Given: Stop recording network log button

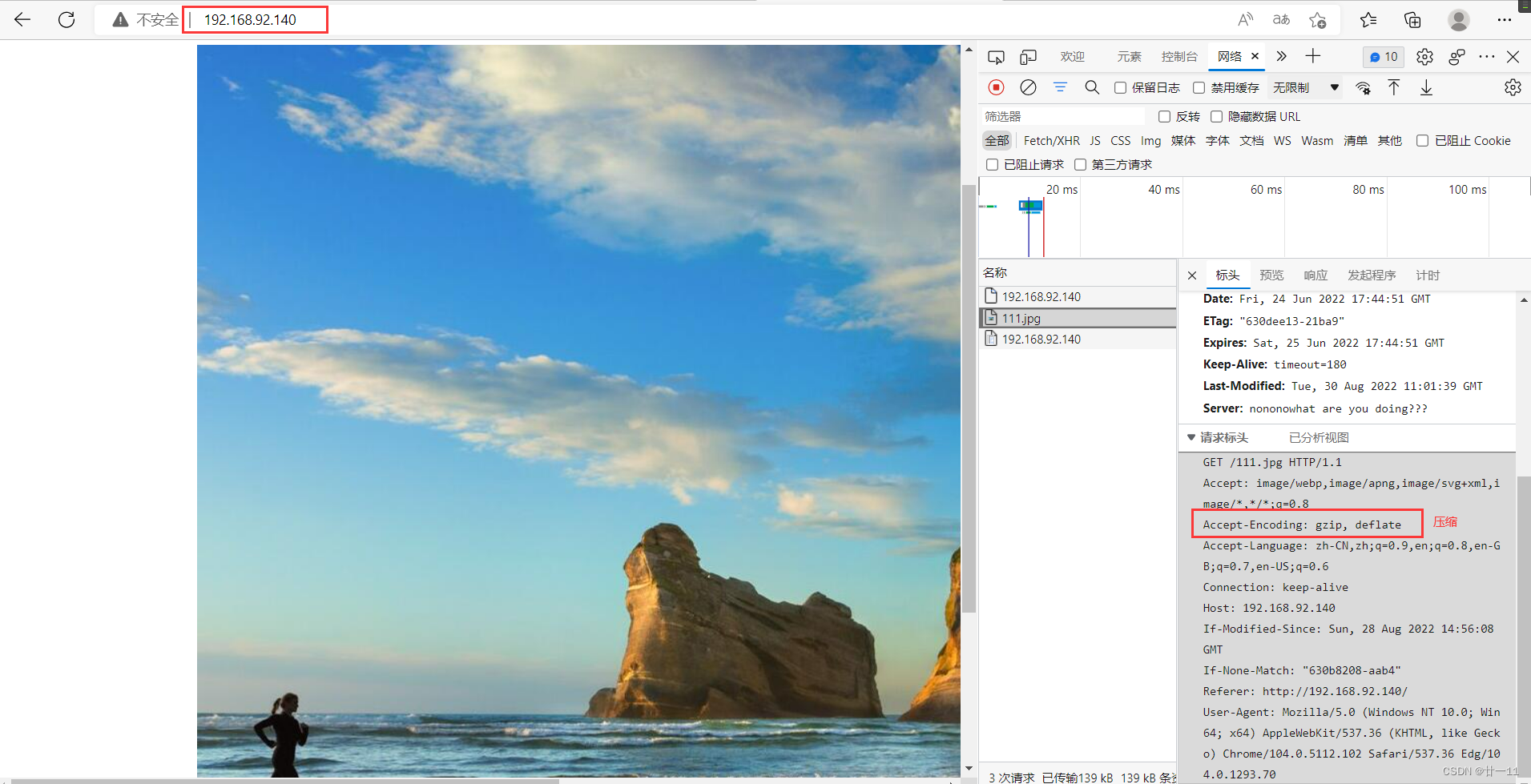Looking at the screenshot, I should click(996, 87).
